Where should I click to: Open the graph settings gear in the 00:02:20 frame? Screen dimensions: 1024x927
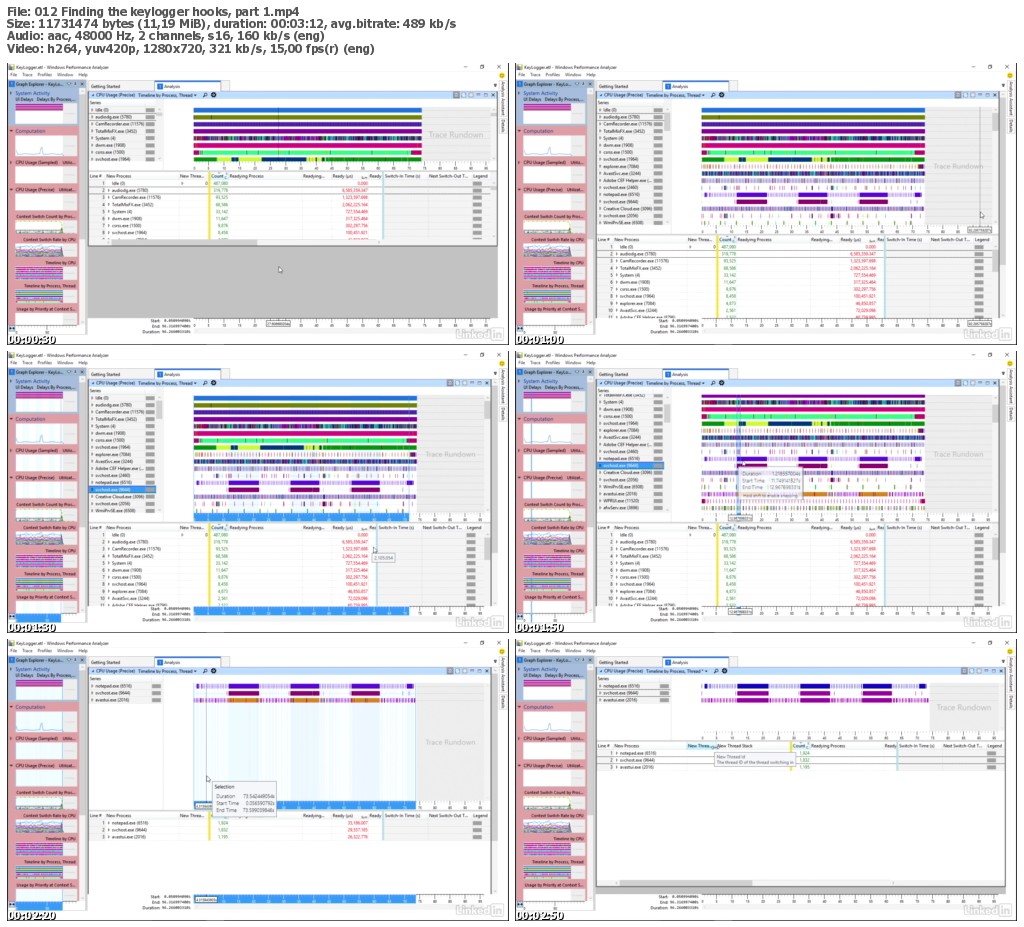(214, 671)
